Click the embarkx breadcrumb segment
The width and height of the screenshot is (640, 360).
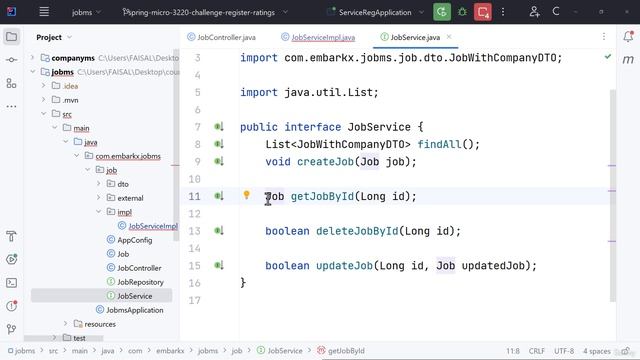coord(170,351)
